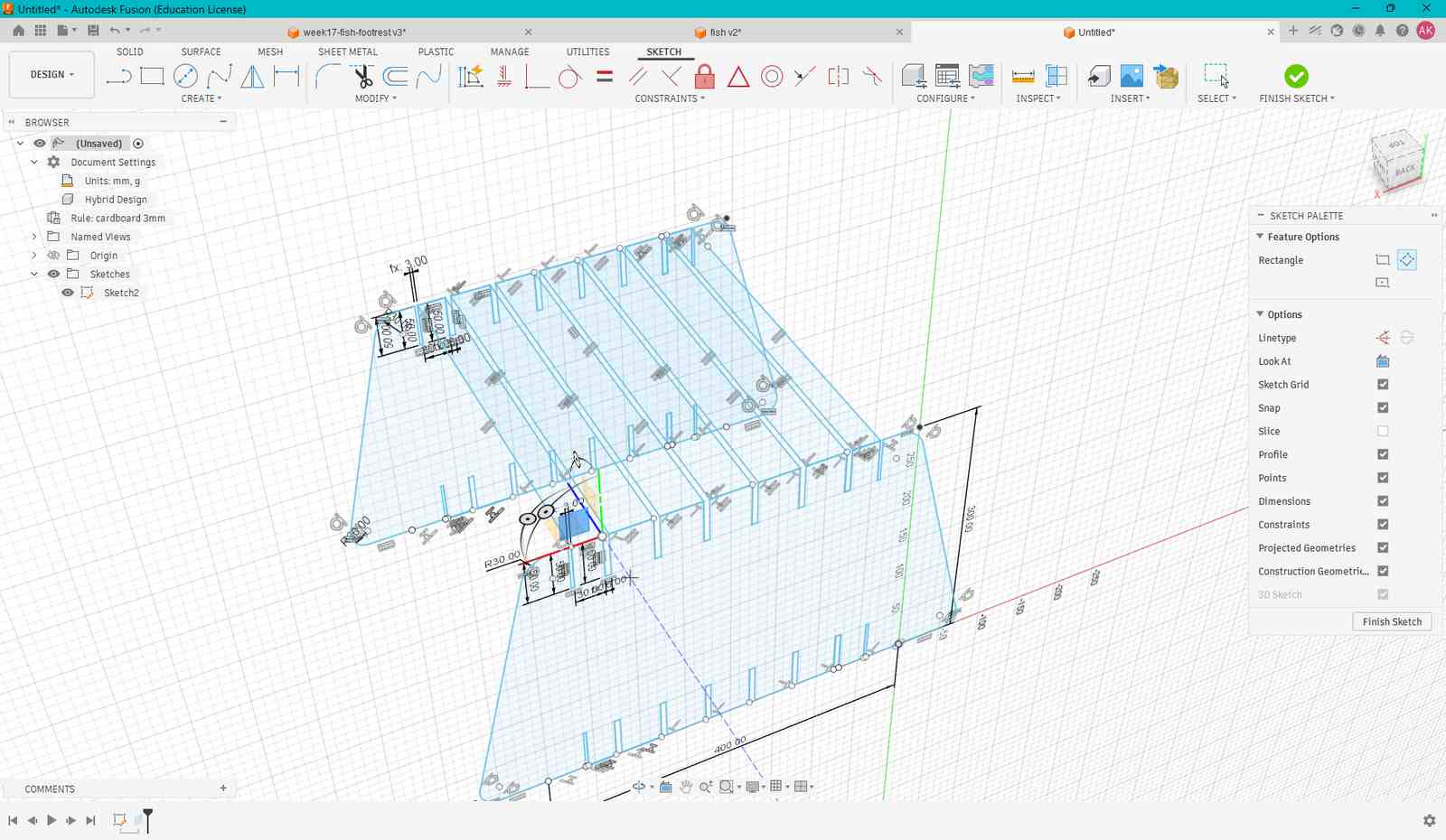Hide Sketch2 using its eye icon
This screenshot has height=840, width=1446.
(x=68, y=293)
